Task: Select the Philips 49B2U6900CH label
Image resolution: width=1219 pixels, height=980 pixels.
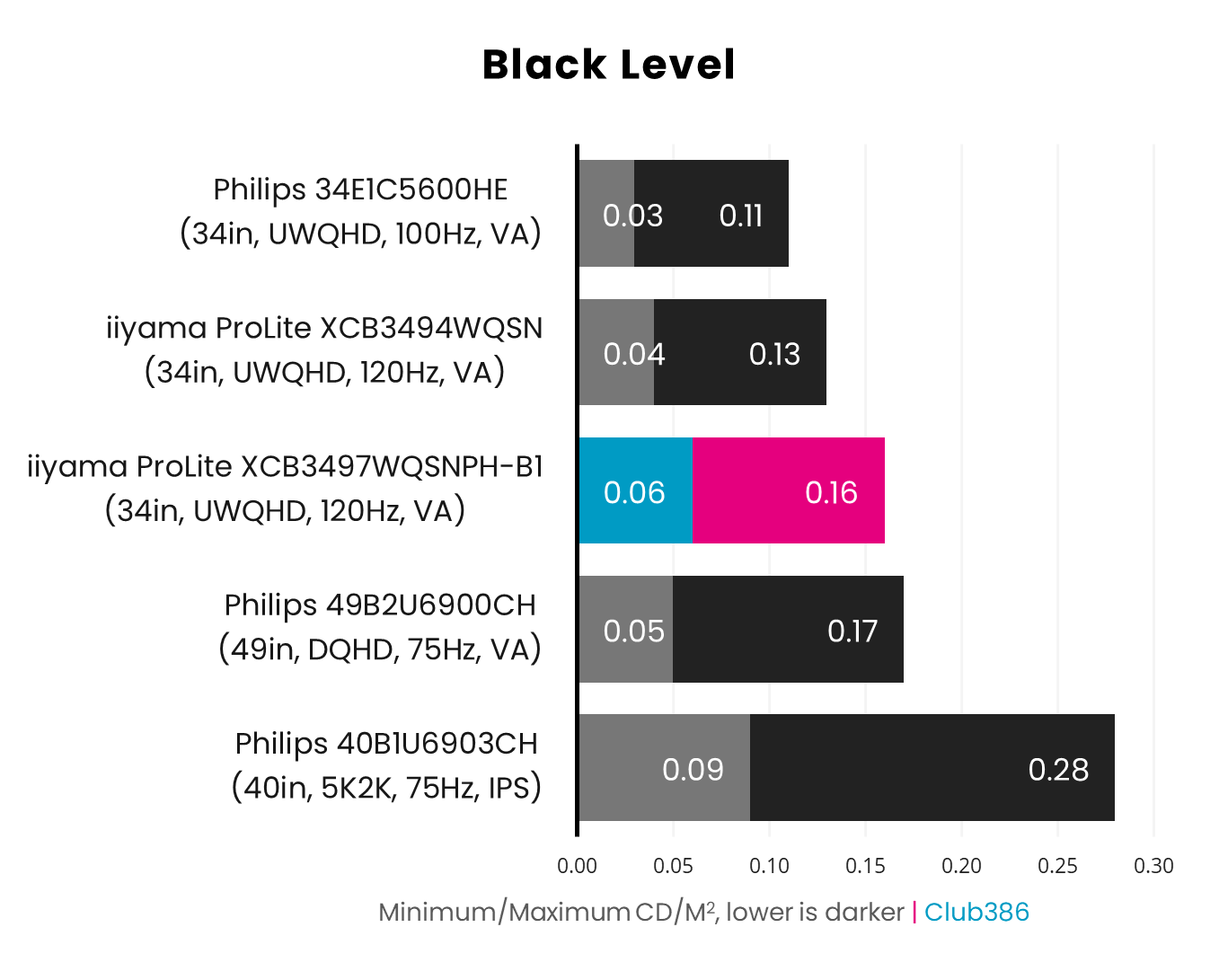Action: [x=380, y=626]
